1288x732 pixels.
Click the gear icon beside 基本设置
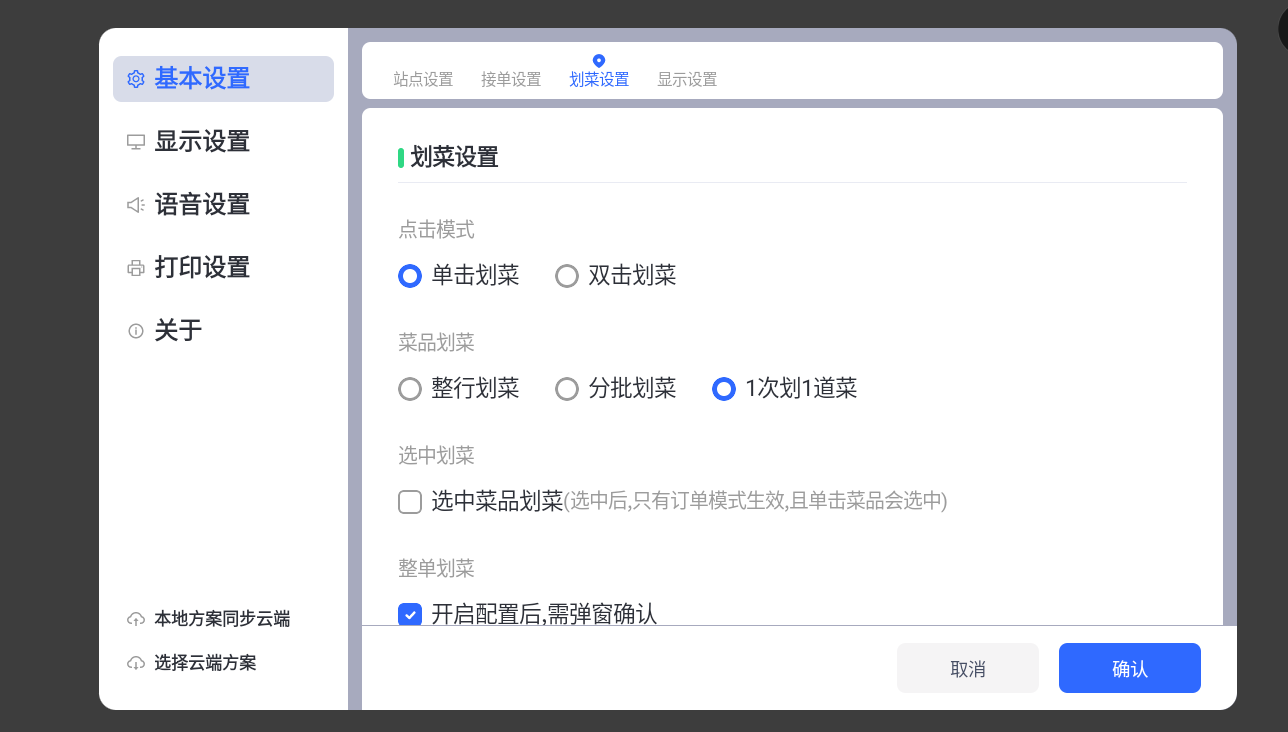click(136, 79)
